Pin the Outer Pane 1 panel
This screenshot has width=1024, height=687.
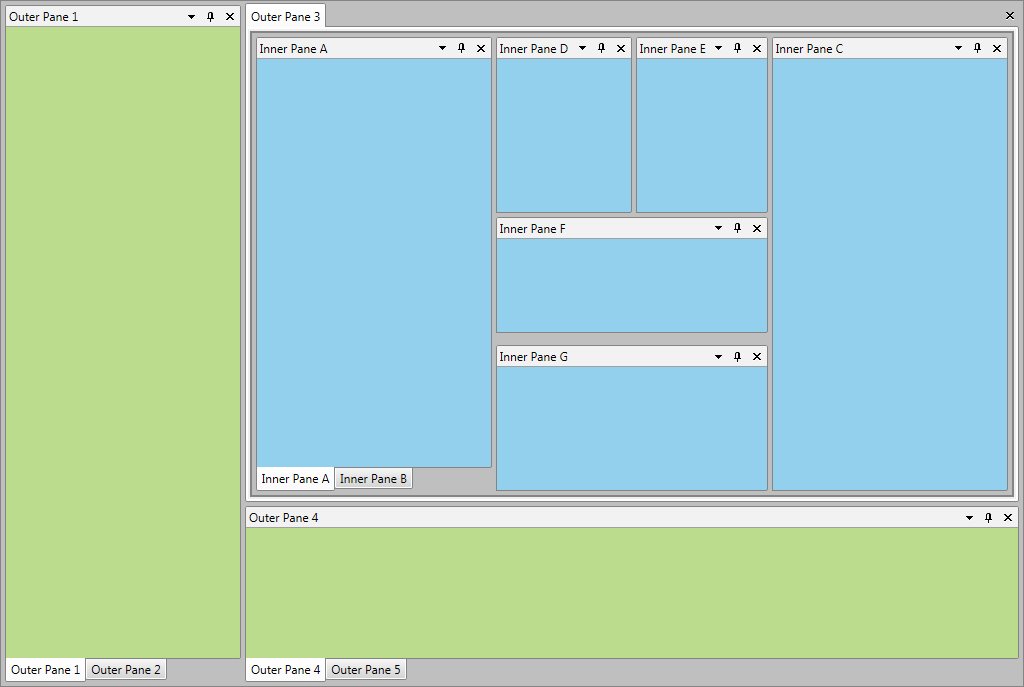pos(210,16)
